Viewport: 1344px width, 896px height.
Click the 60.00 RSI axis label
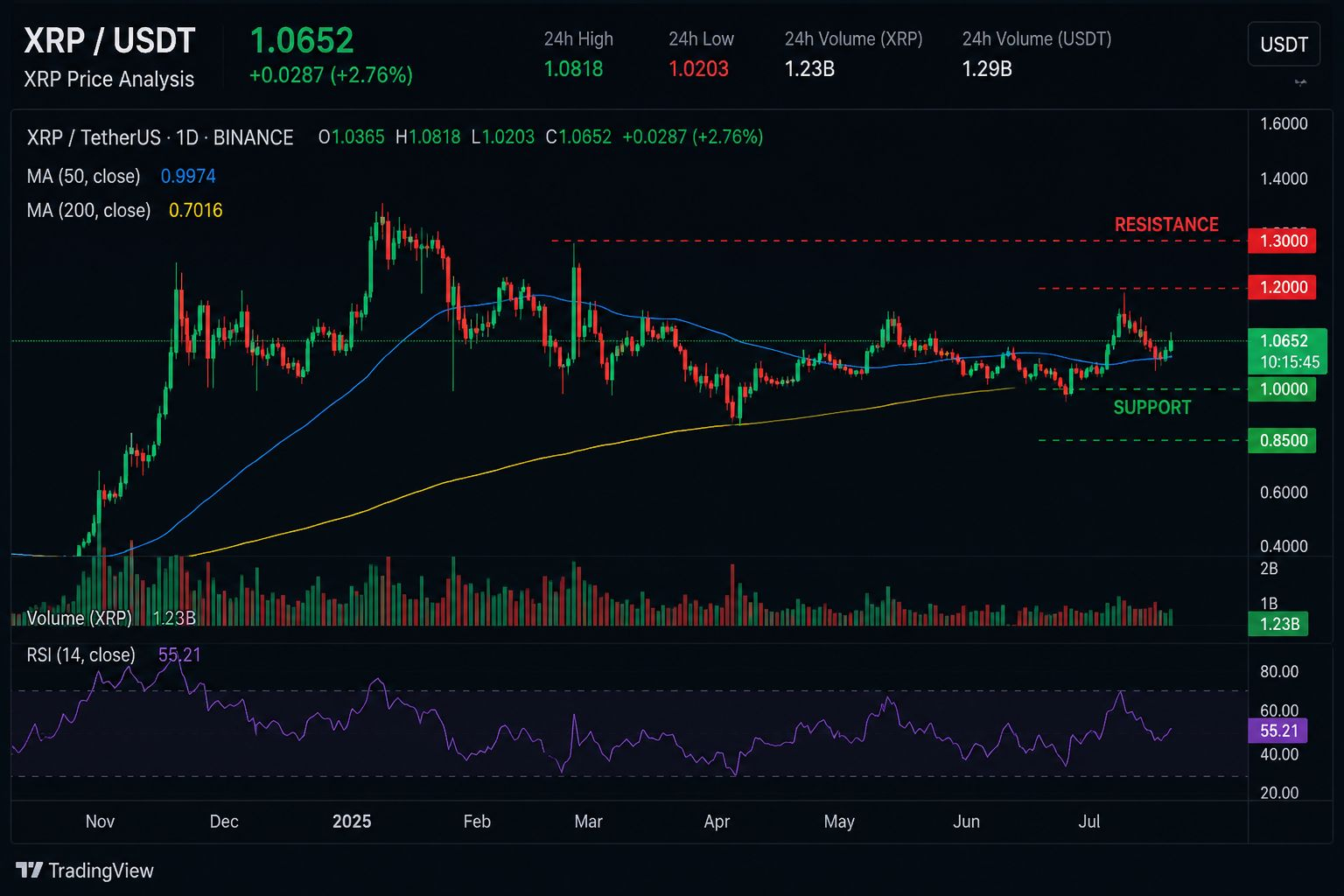1279,710
